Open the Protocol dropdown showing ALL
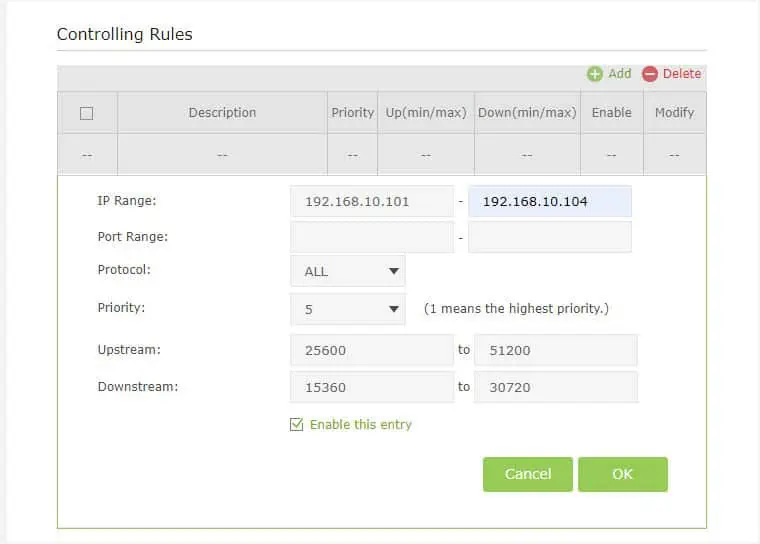 coord(347,271)
